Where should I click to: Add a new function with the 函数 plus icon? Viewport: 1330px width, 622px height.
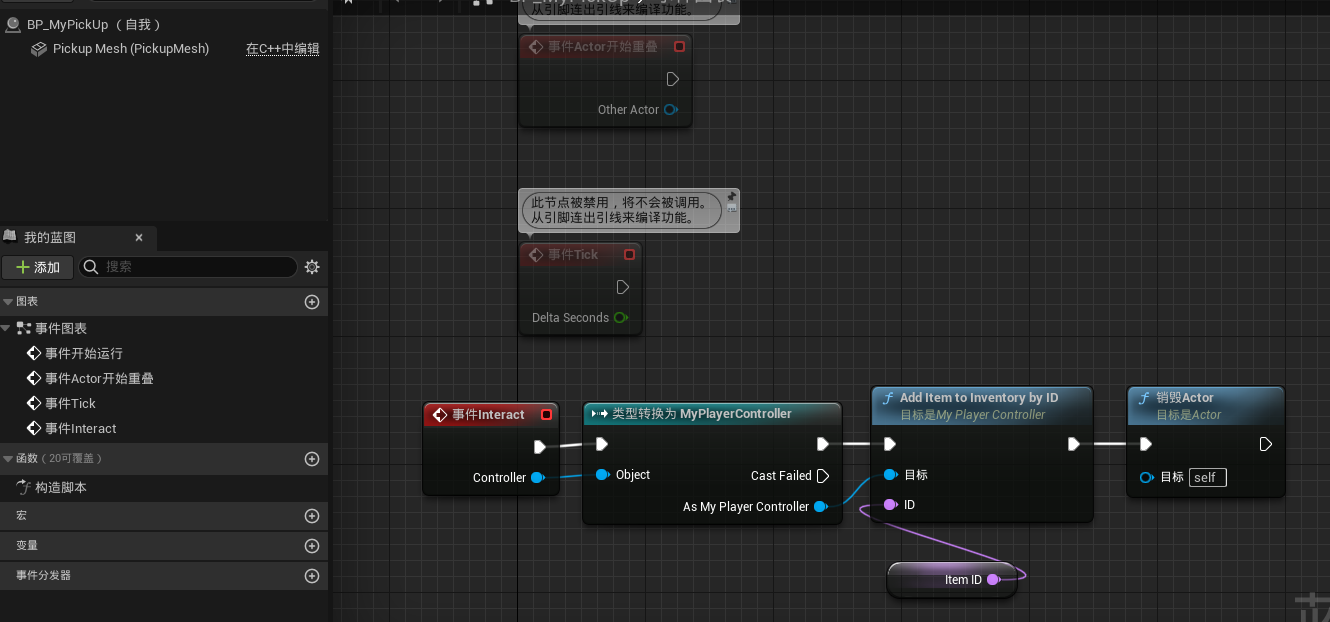point(311,460)
